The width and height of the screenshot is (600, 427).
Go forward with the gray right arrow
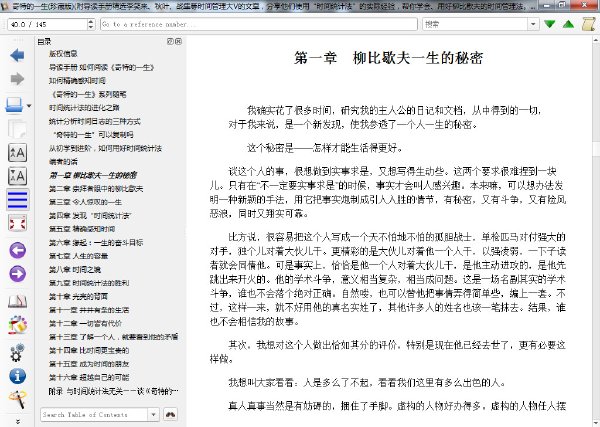[17, 79]
